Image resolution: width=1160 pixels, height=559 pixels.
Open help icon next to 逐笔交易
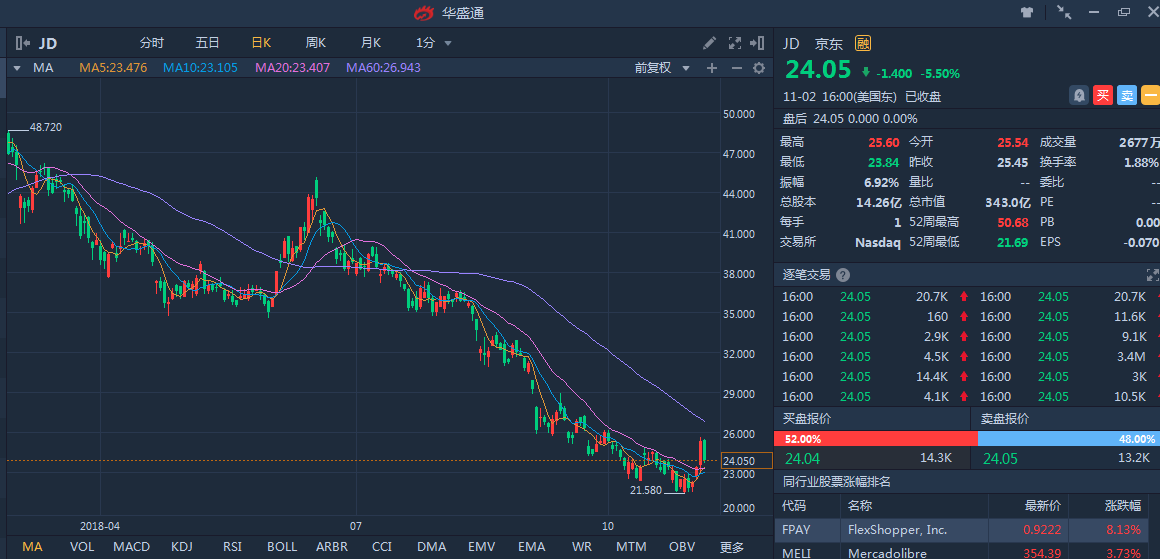click(x=843, y=275)
